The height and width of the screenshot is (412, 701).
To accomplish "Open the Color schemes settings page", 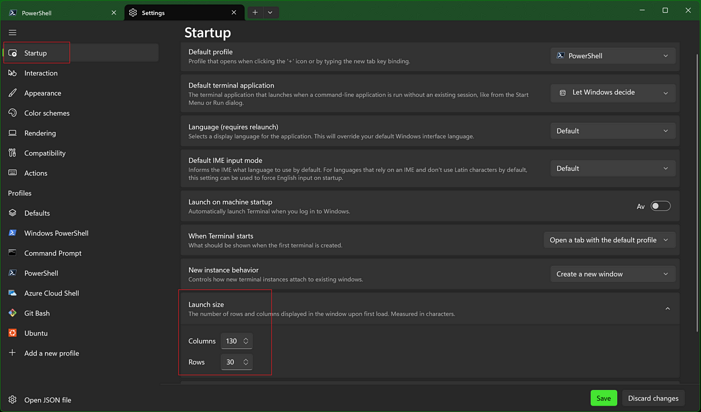I will click(x=80, y=113).
